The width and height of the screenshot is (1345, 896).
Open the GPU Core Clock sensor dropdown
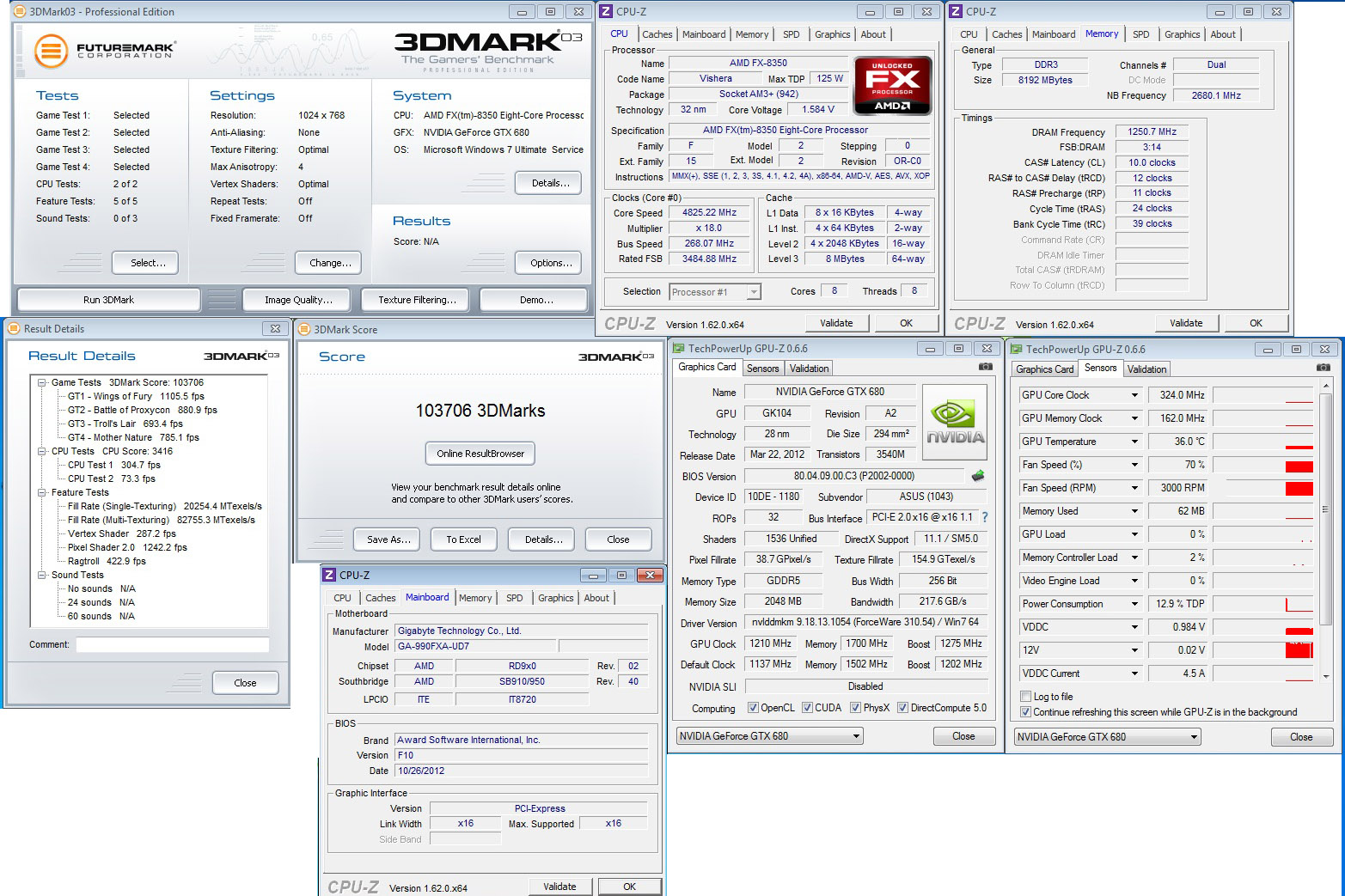(x=1134, y=395)
